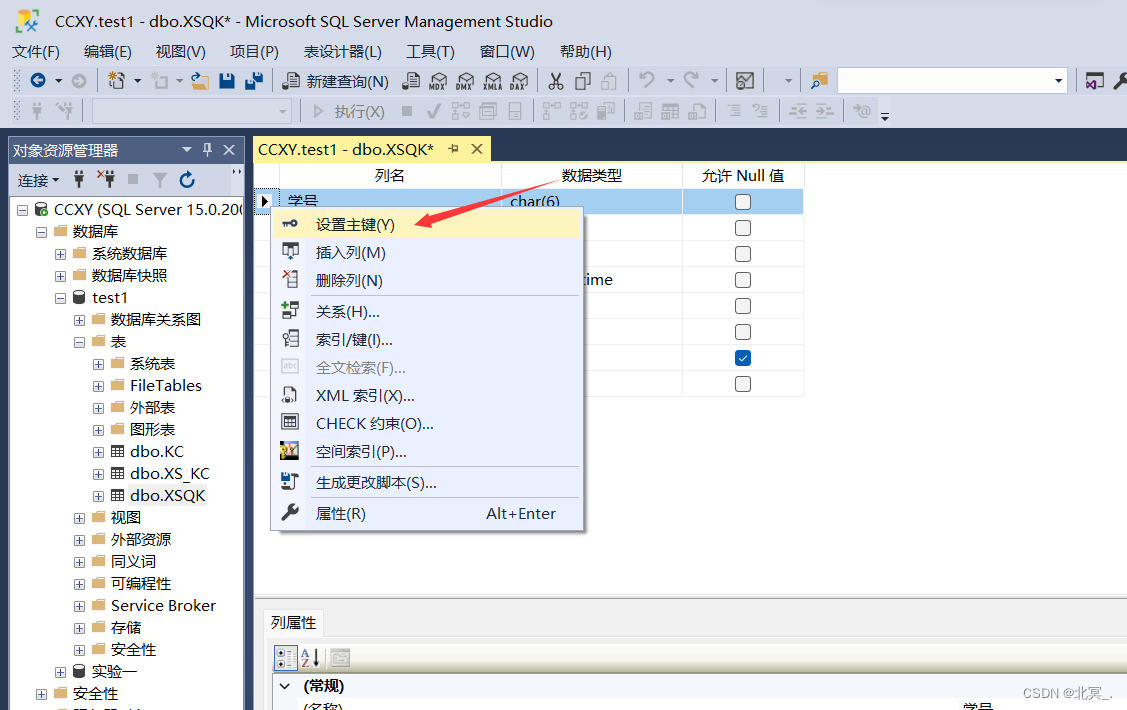The width and height of the screenshot is (1127, 710).
Task: Toggle the last row Allow Null checkbox
Action: point(742,384)
